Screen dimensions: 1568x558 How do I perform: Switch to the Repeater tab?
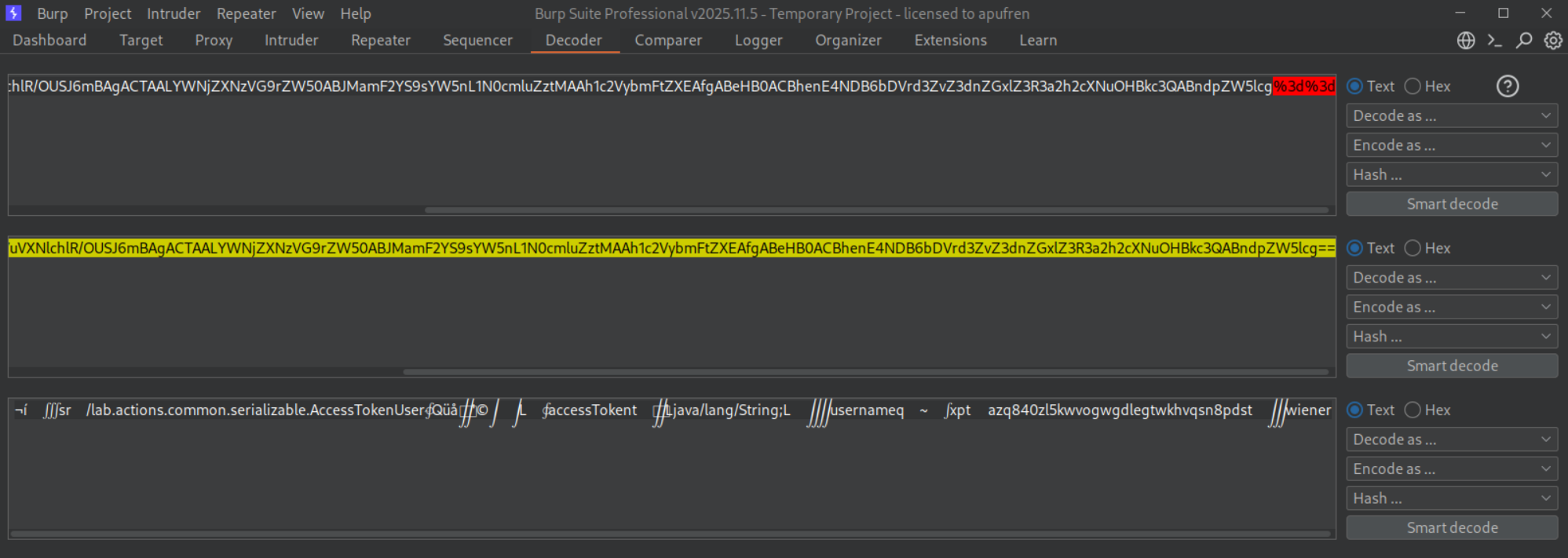pyautogui.click(x=380, y=41)
